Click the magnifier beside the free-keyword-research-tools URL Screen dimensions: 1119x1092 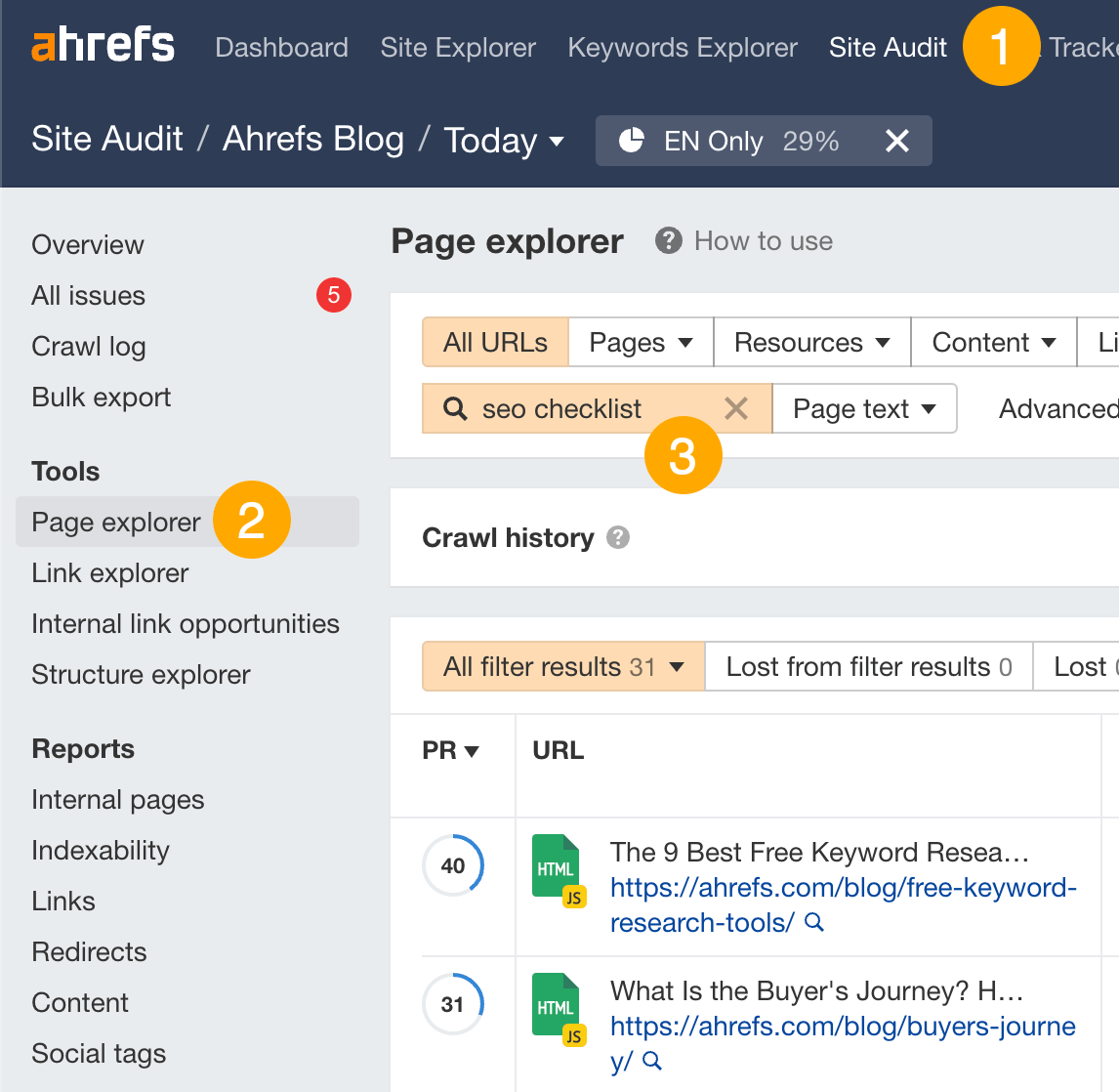(x=814, y=921)
